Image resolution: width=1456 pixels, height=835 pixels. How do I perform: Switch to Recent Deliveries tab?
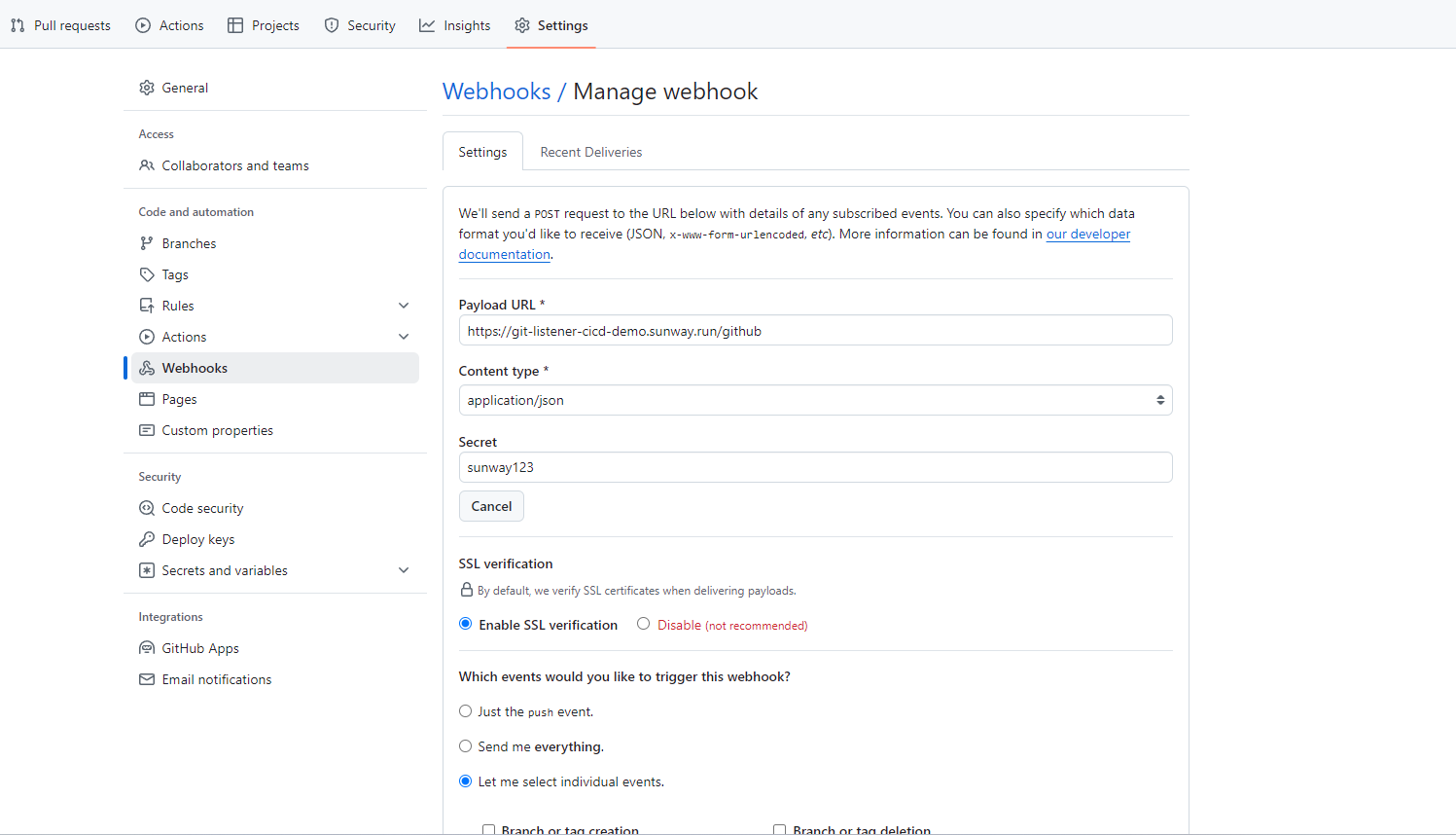(590, 152)
